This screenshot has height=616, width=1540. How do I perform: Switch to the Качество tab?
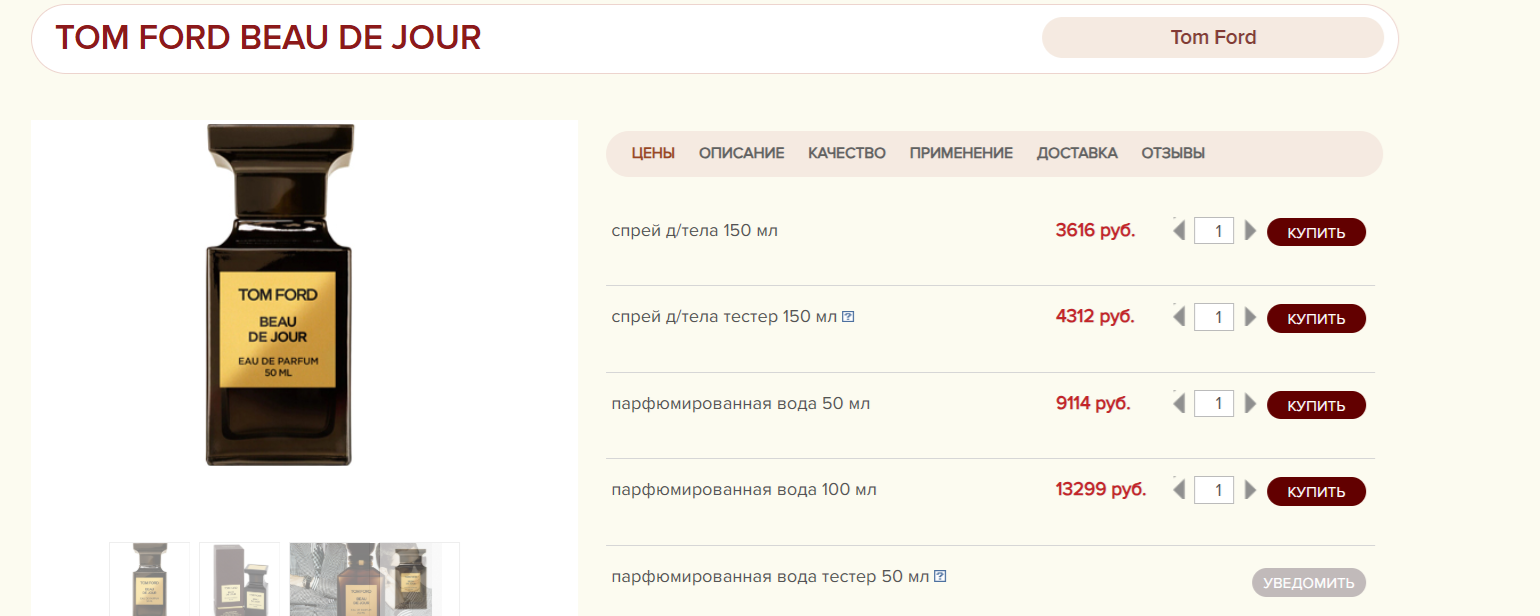846,153
